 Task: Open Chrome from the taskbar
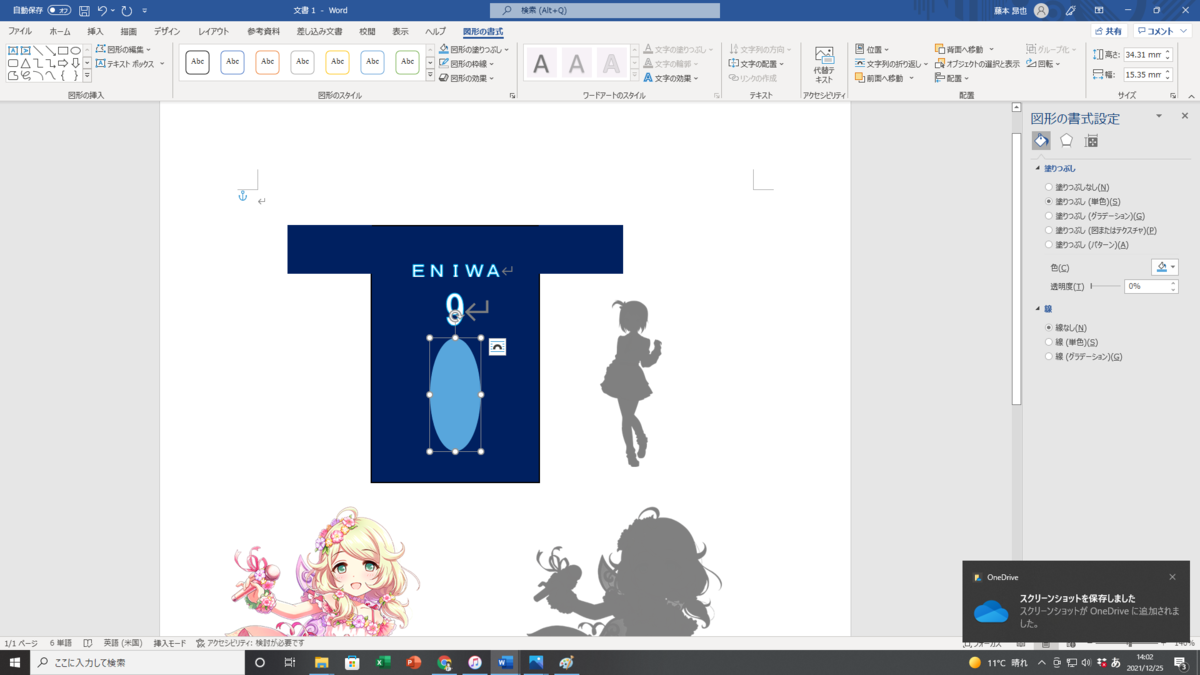pyautogui.click(x=444, y=662)
